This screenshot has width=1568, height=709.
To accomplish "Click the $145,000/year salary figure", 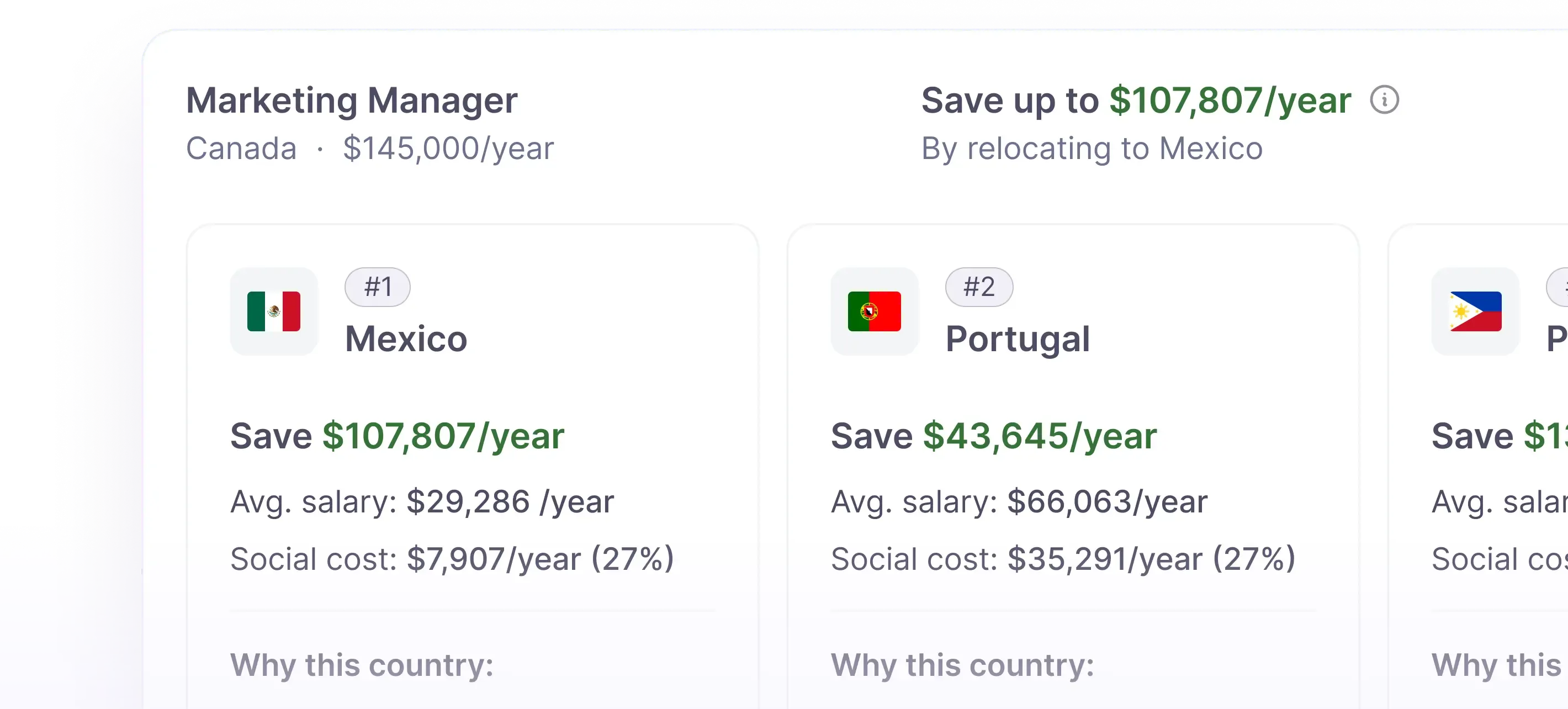I will point(449,149).
